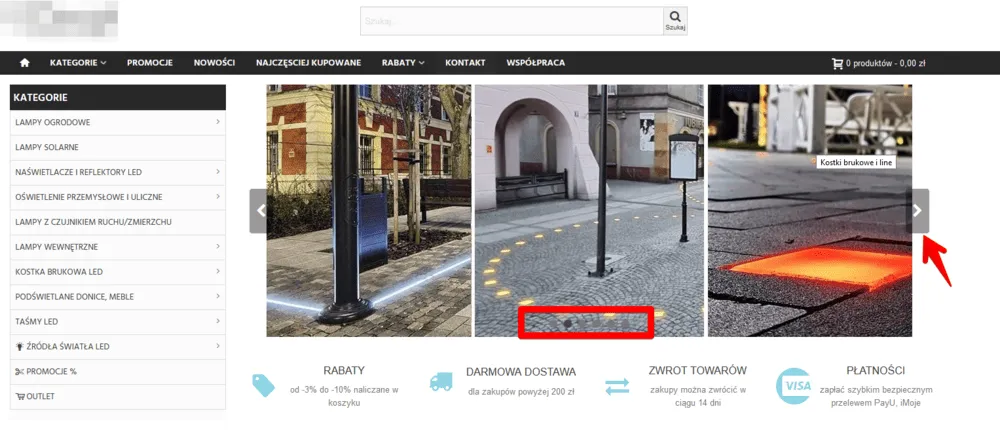This screenshot has width=1000, height=430.
Task: Click the VISA payment icon
Action: point(795,385)
